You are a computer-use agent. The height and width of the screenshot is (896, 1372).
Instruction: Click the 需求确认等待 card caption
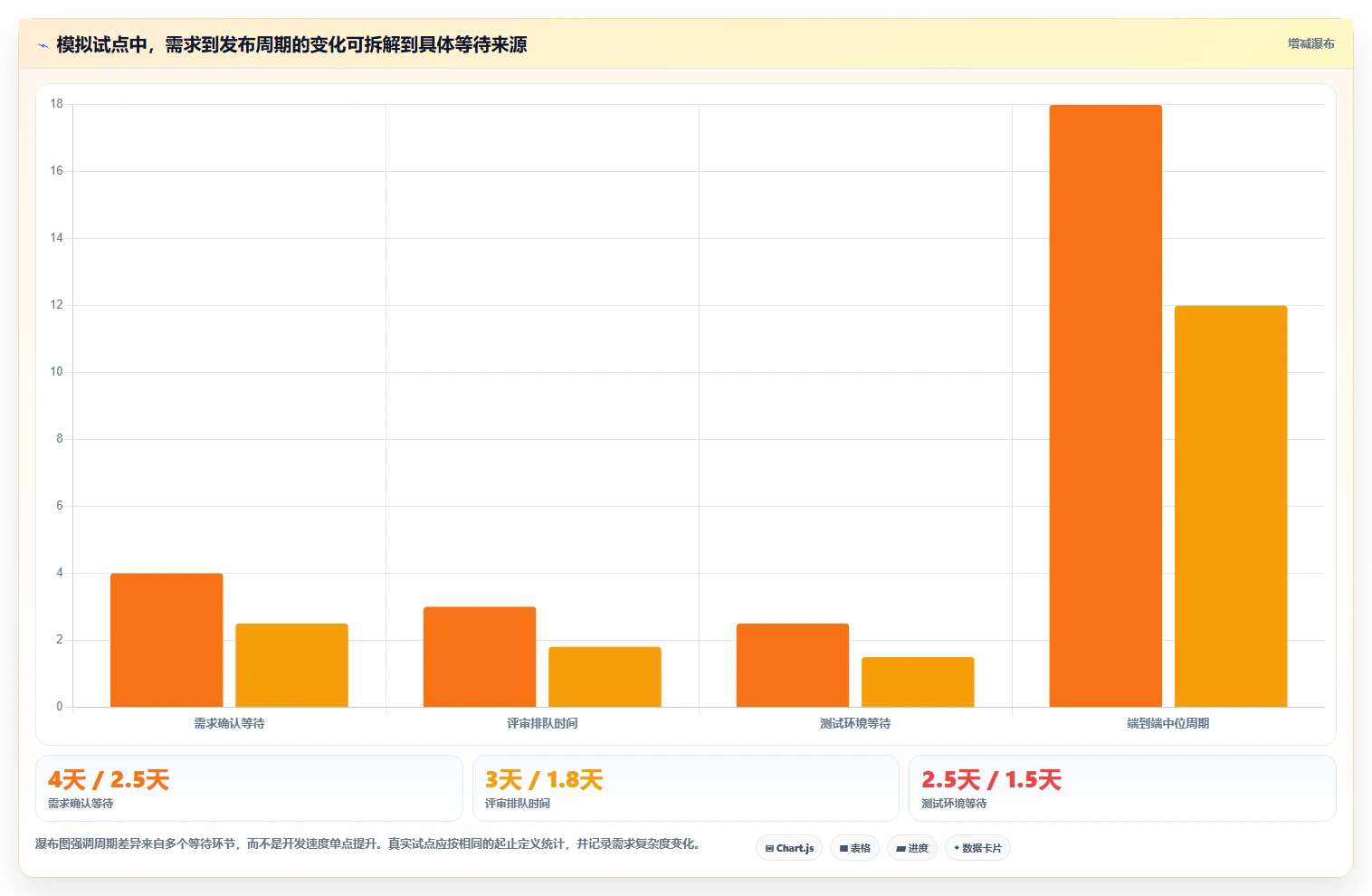pos(81,804)
